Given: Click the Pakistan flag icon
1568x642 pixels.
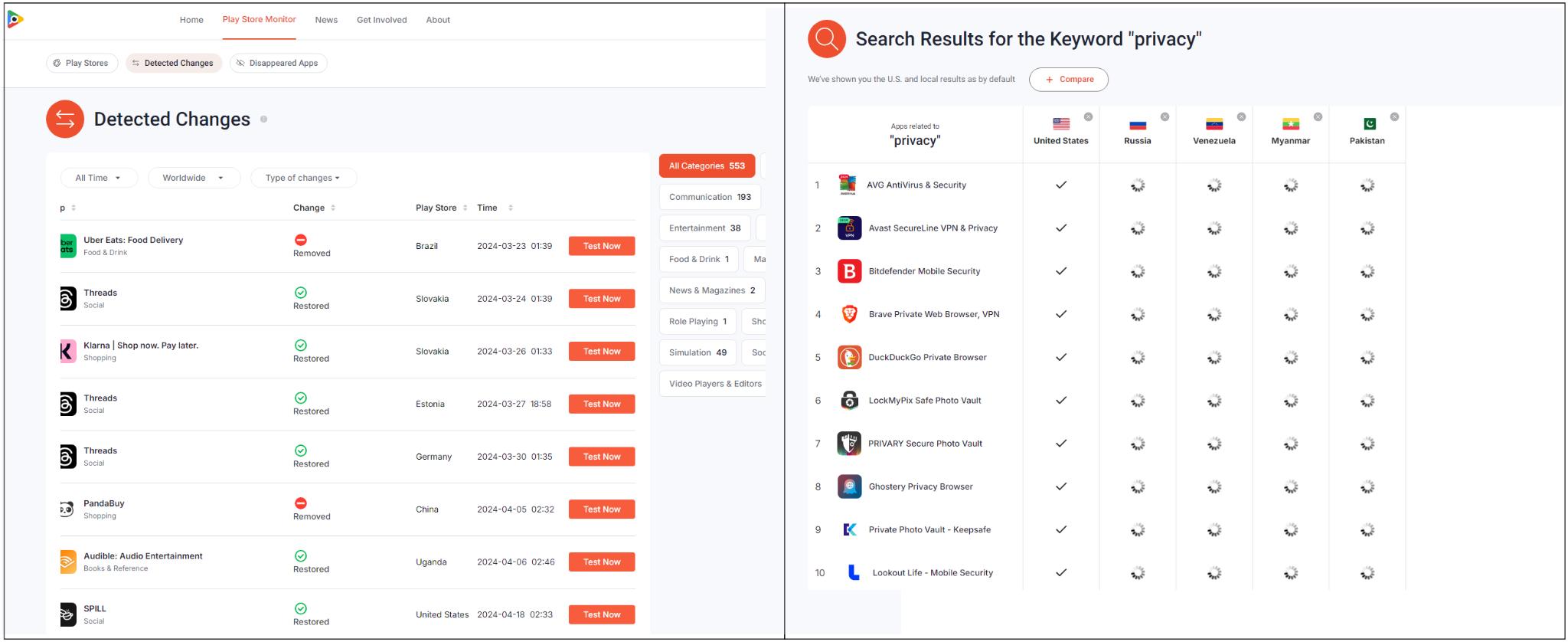Looking at the screenshot, I should click(x=1370, y=124).
